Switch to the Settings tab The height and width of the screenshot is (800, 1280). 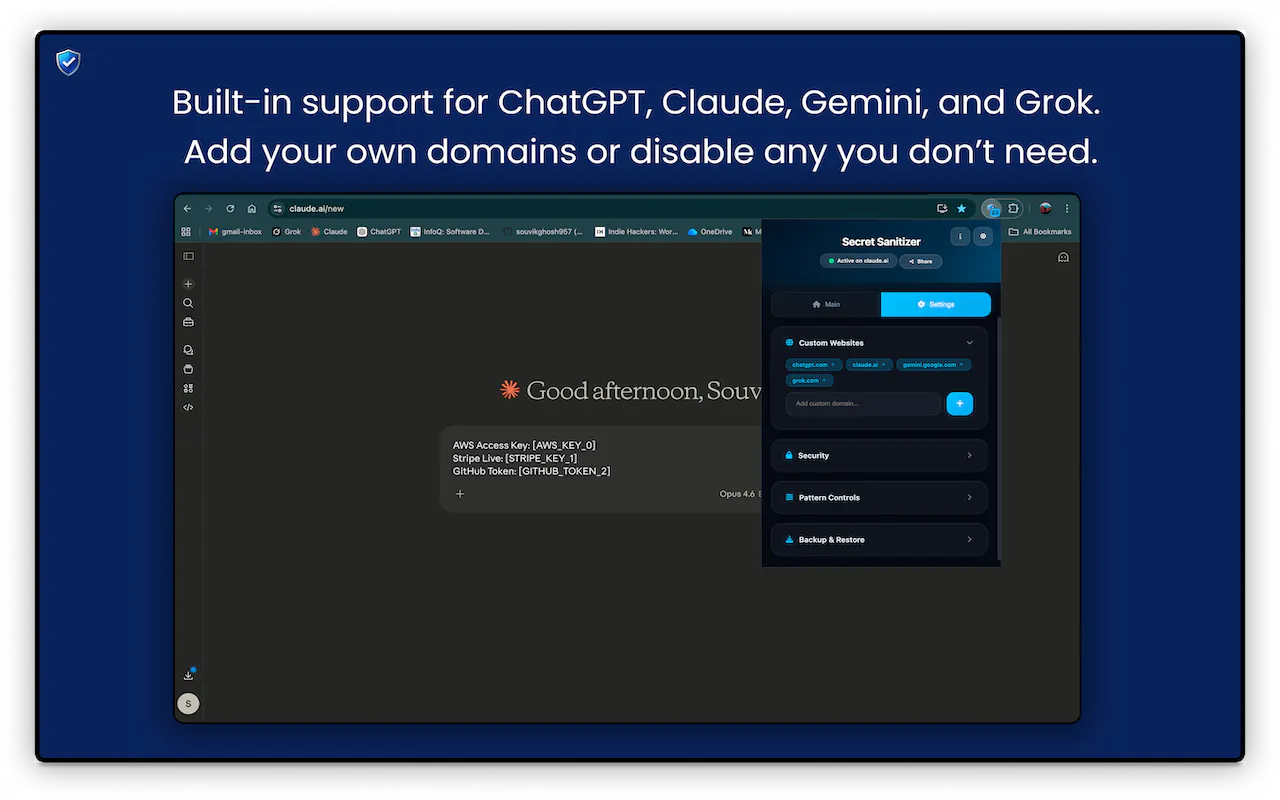pyautogui.click(x=936, y=304)
